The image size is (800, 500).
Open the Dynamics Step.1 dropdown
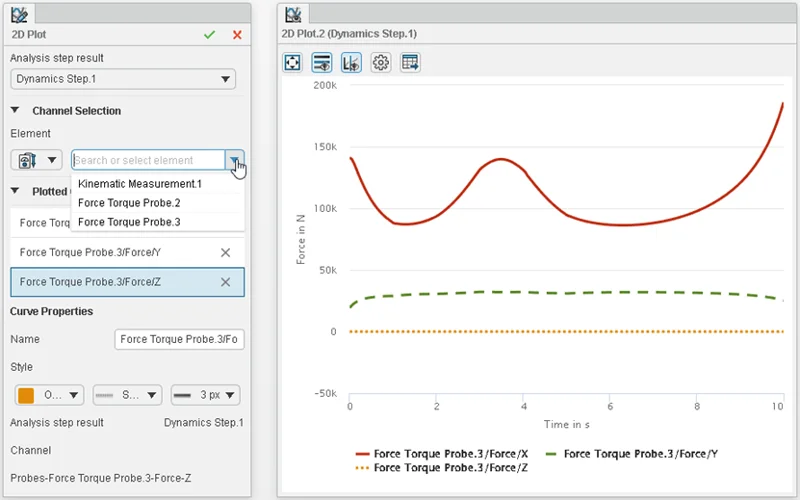click(x=123, y=79)
